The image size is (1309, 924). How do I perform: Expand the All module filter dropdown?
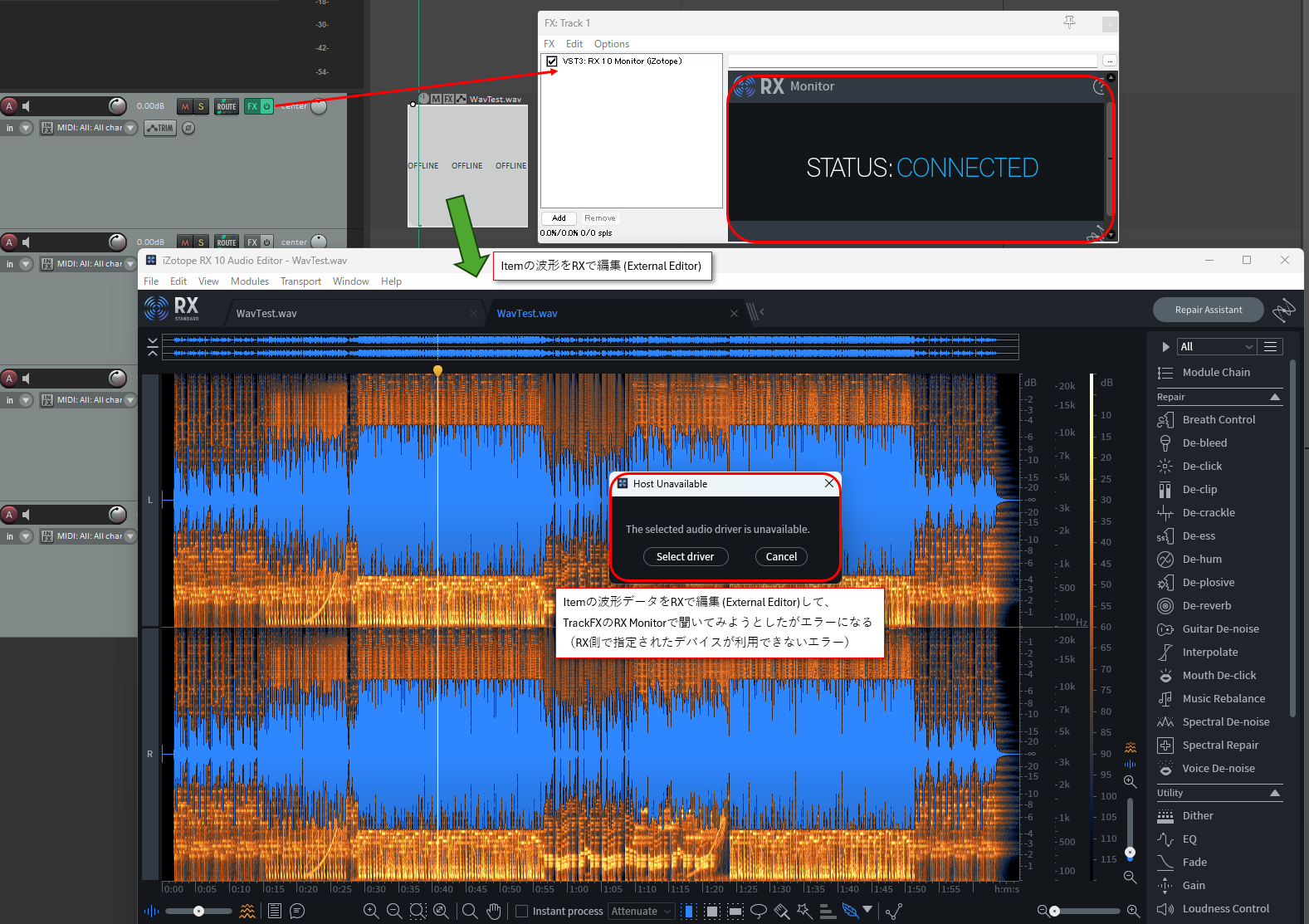click(1216, 346)
